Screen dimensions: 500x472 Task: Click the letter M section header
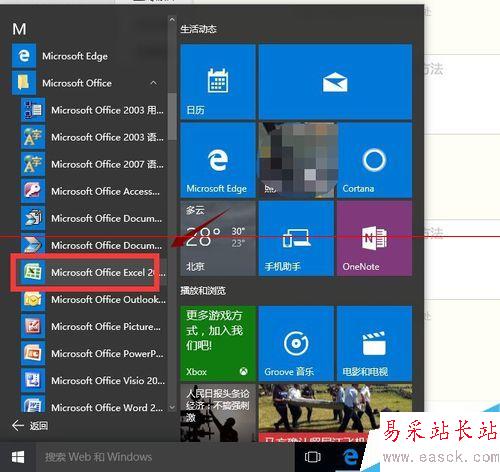tap(19, 29)
